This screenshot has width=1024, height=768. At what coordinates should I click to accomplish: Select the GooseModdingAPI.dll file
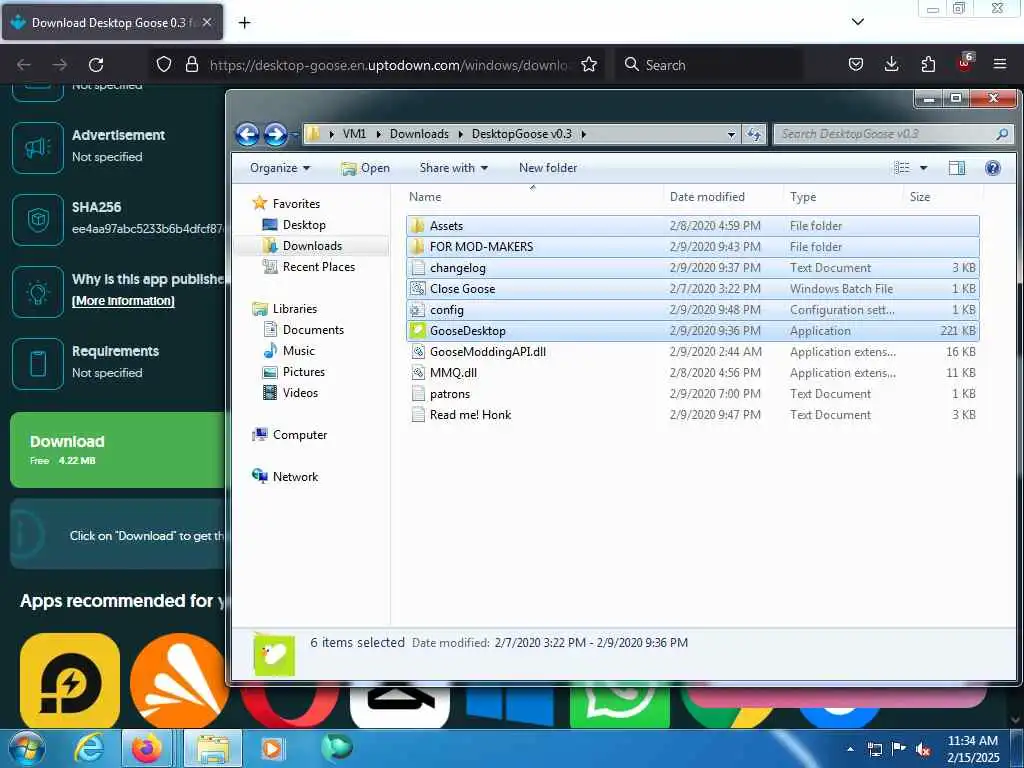(693, 351)
